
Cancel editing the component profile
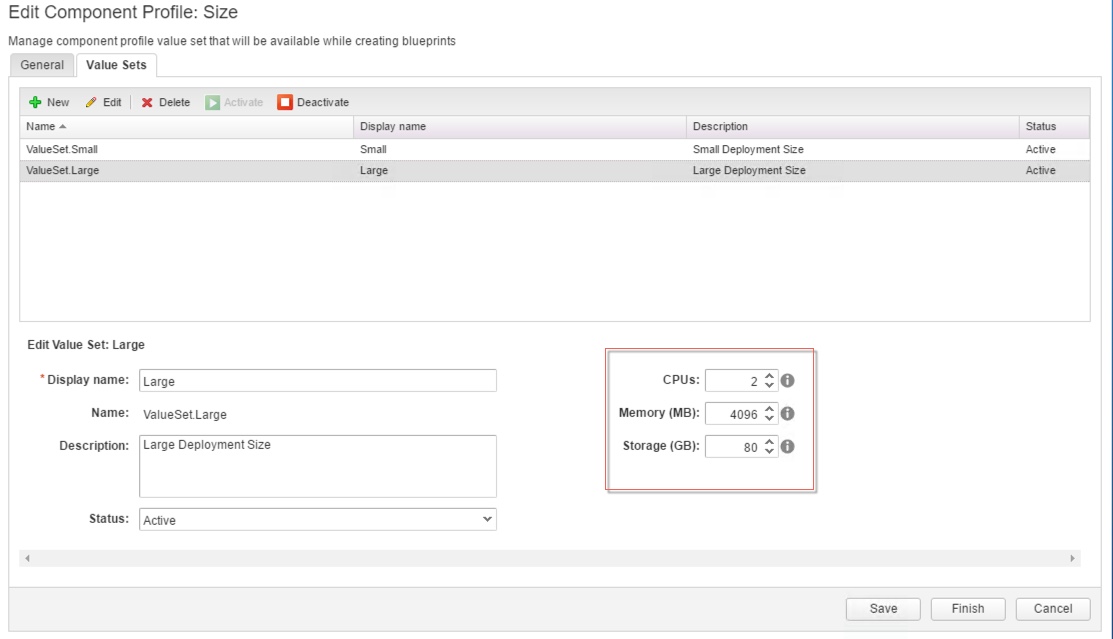(x=1052, y=608)
